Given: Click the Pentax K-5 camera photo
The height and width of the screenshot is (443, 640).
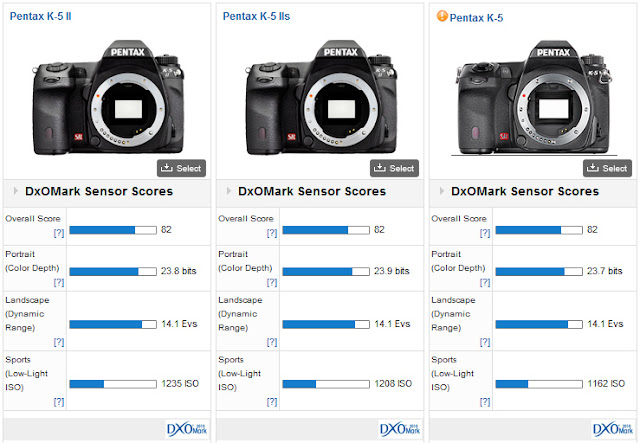Looking at the screenshot, I should [x=533, y=100].
